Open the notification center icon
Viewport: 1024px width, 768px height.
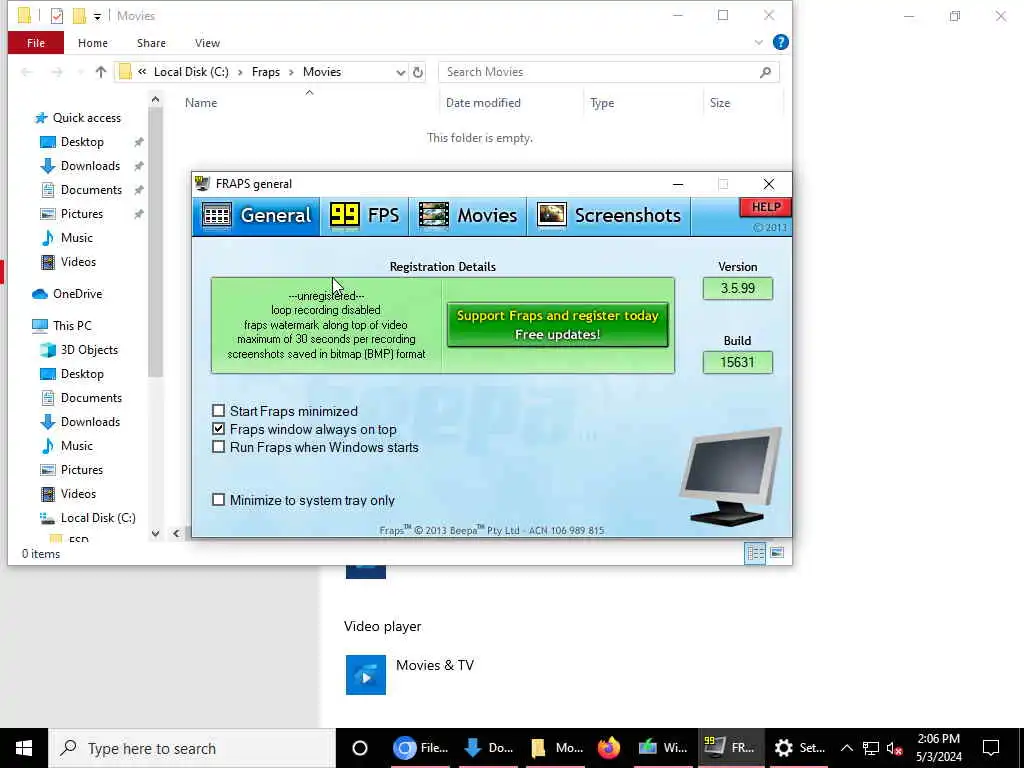991,748
